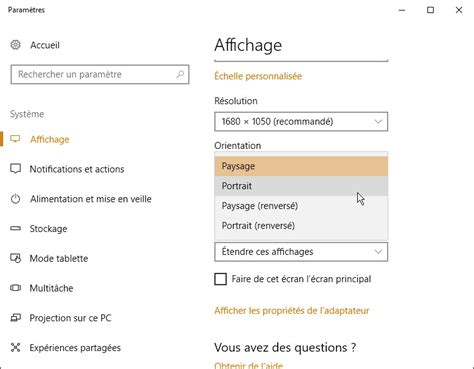Open the Résolution dropdown
474x369 pixels.
pyautogui.click(x=301, y=122)
